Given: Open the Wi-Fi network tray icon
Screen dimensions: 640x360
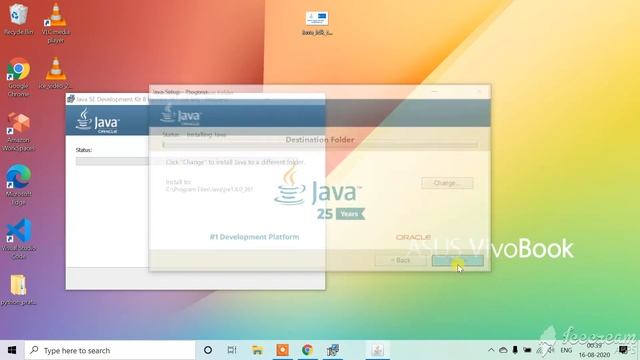Looking at the screenshot, I should point(540,350).
